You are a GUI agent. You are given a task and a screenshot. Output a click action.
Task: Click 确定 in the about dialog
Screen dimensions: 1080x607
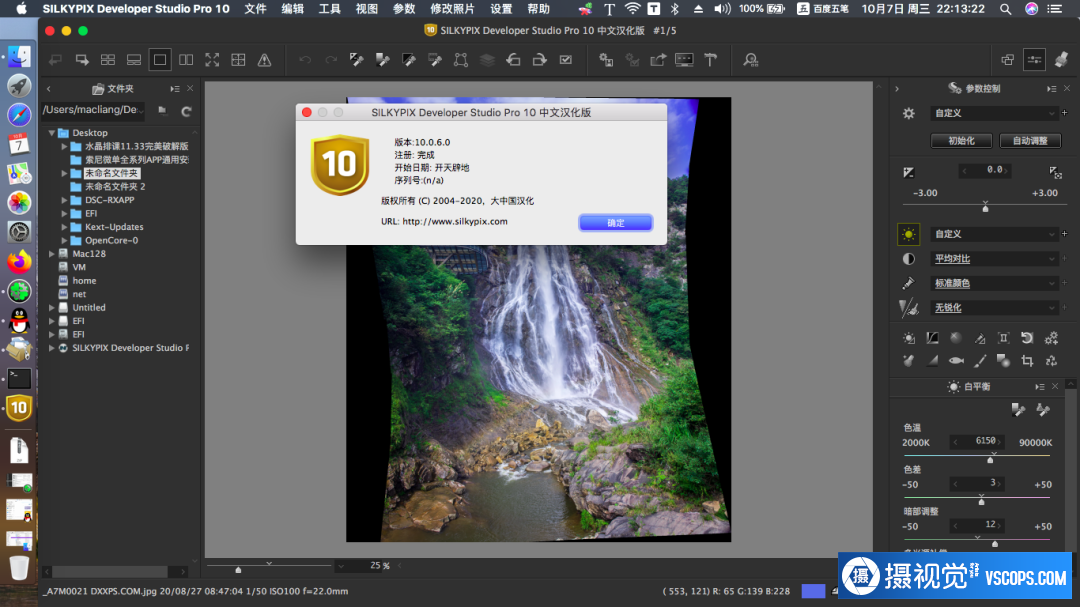click(x=616, y=223)
